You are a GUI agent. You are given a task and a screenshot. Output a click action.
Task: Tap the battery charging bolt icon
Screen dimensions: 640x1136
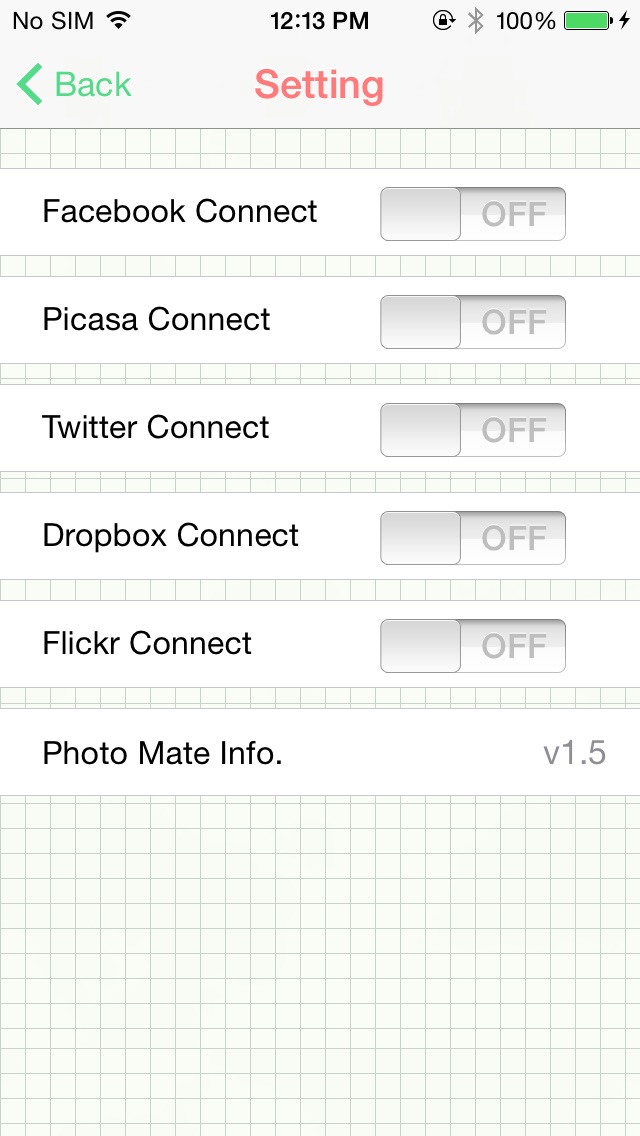(625, 20)
